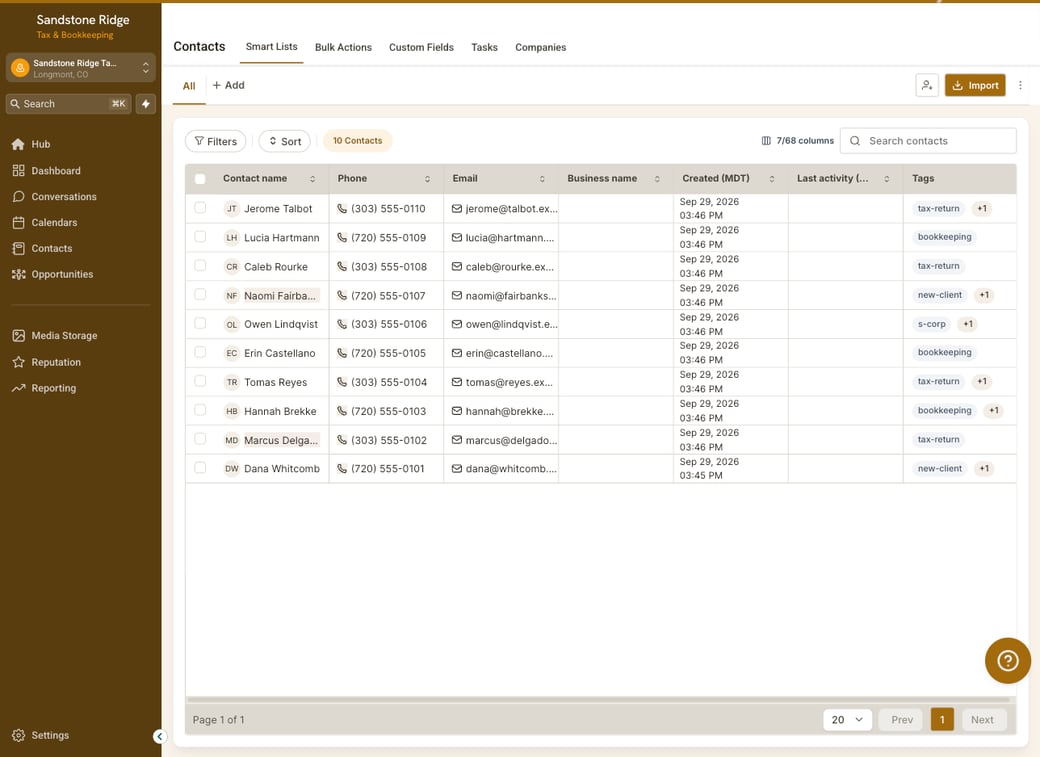Check the box for Jerome Talbot

point(200,208)
